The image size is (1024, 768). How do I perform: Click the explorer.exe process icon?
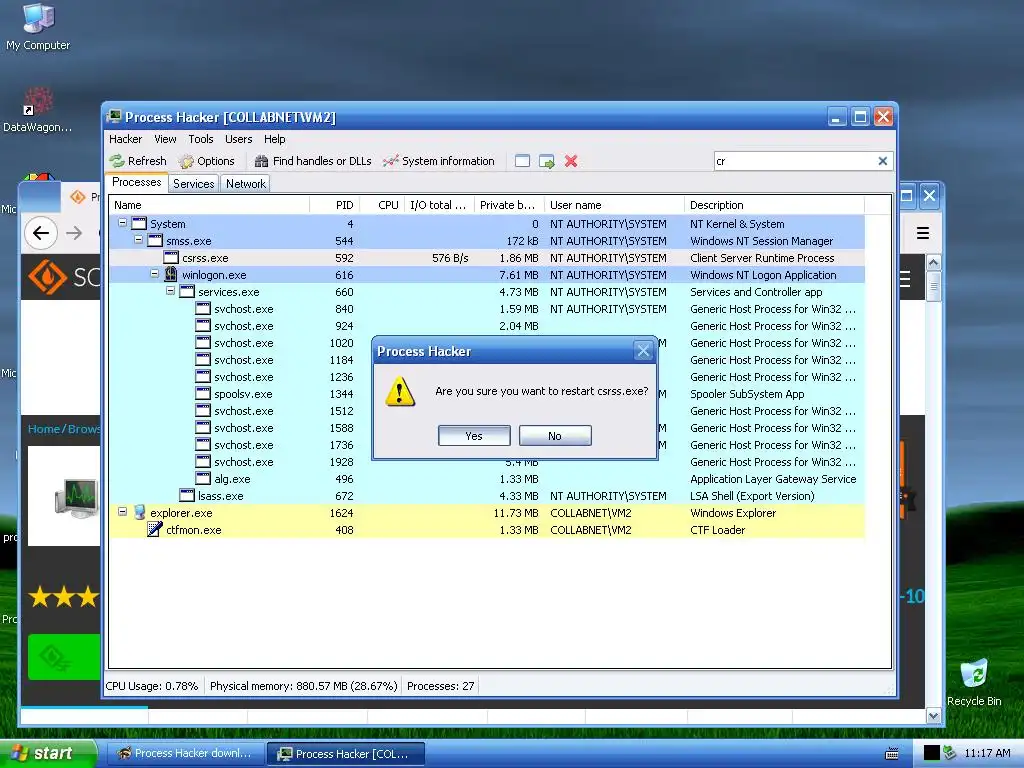click(139, 513)
